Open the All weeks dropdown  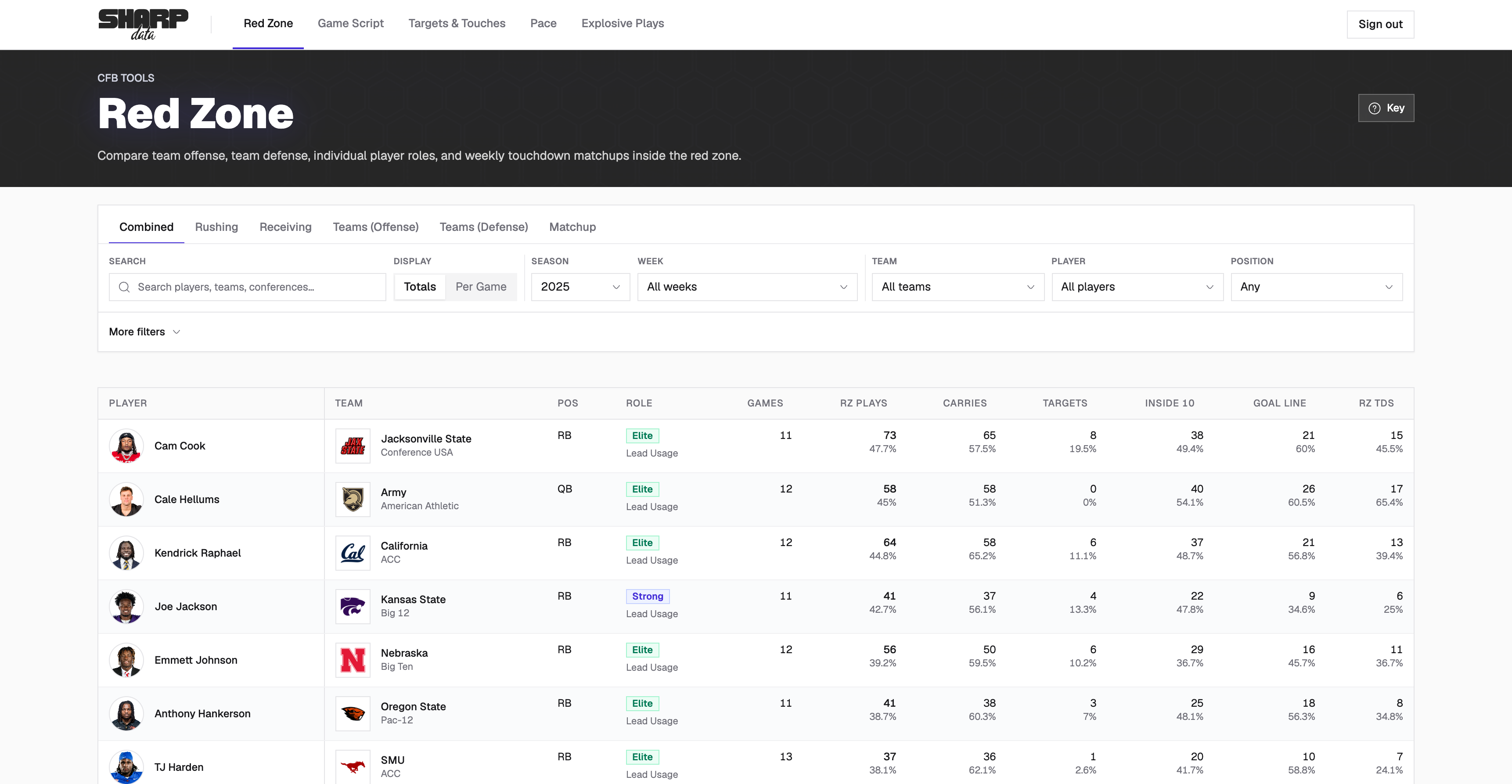(747, 287)
